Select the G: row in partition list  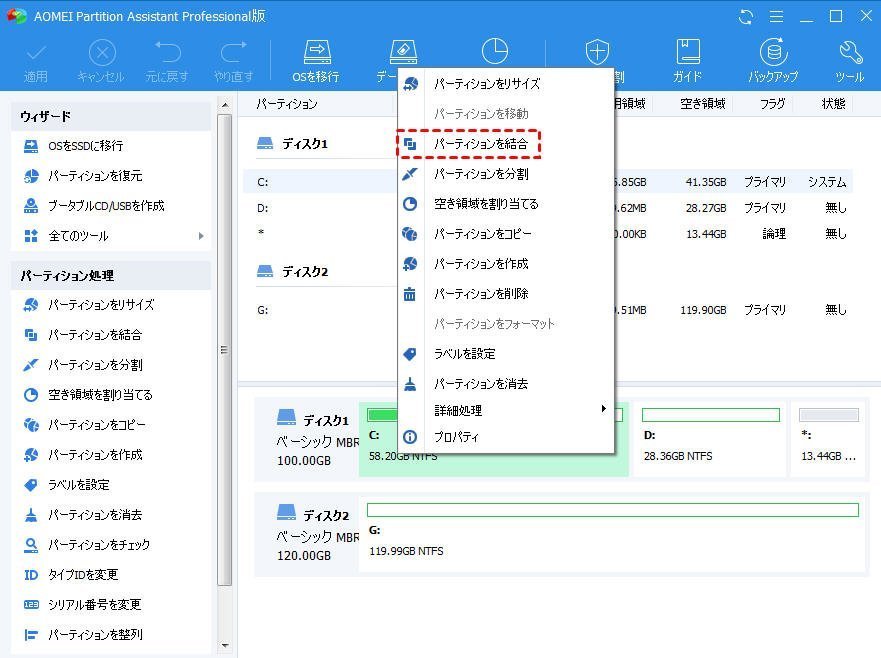pos(548,310)
